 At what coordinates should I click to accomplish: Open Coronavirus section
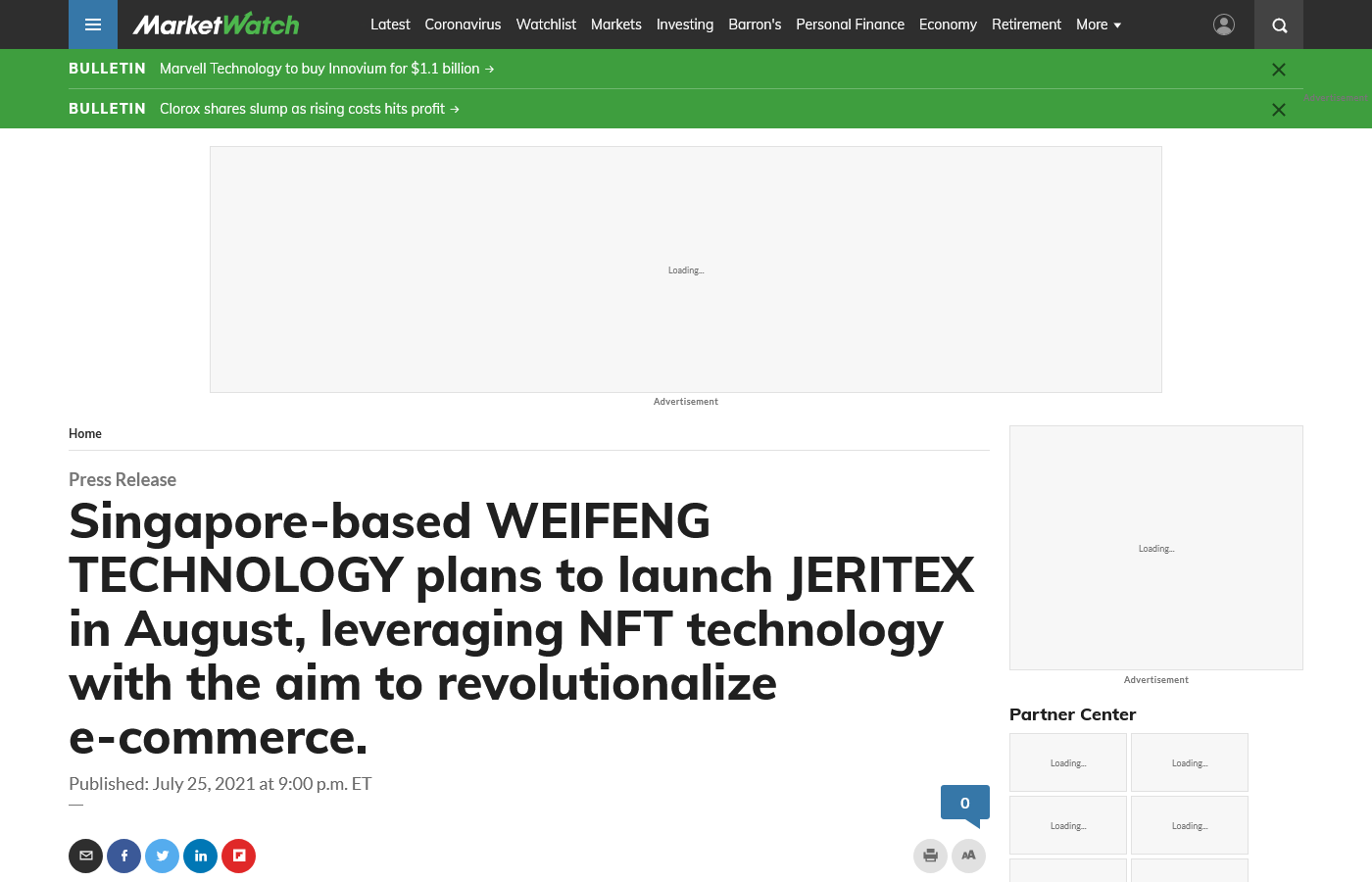pyautogui.click(x=463, y=24)
